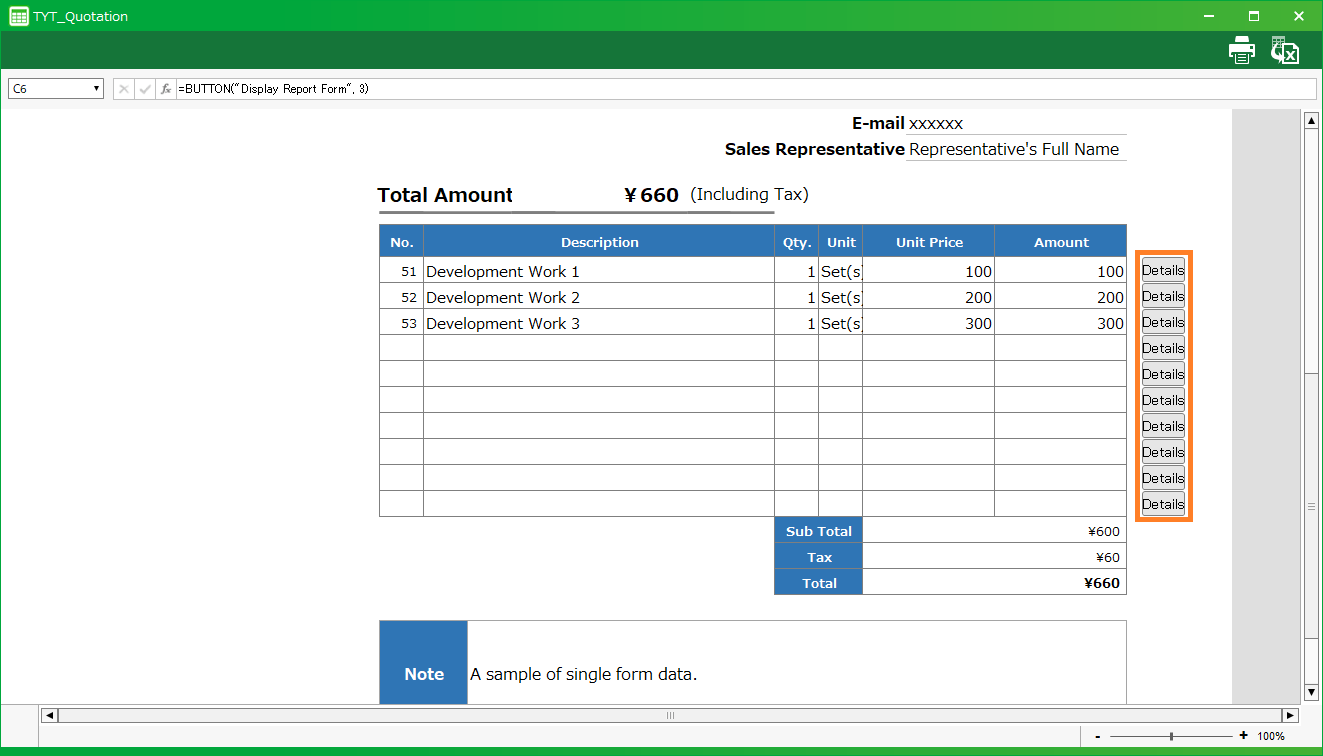
Task: Click the horizontal scrollbar left arrow
Action: tap(49, 715)
